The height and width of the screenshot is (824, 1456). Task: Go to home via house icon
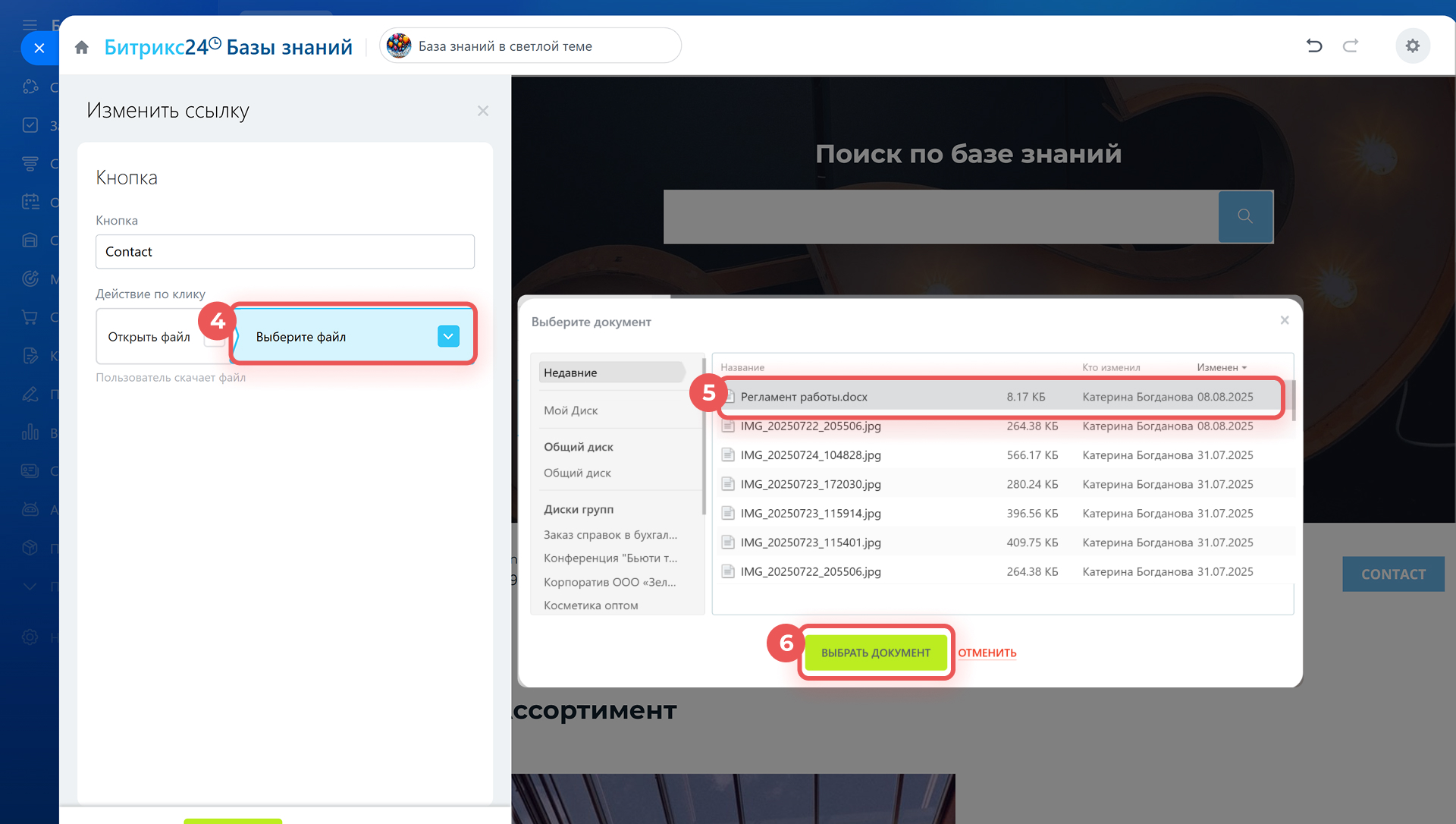(82, 47)
